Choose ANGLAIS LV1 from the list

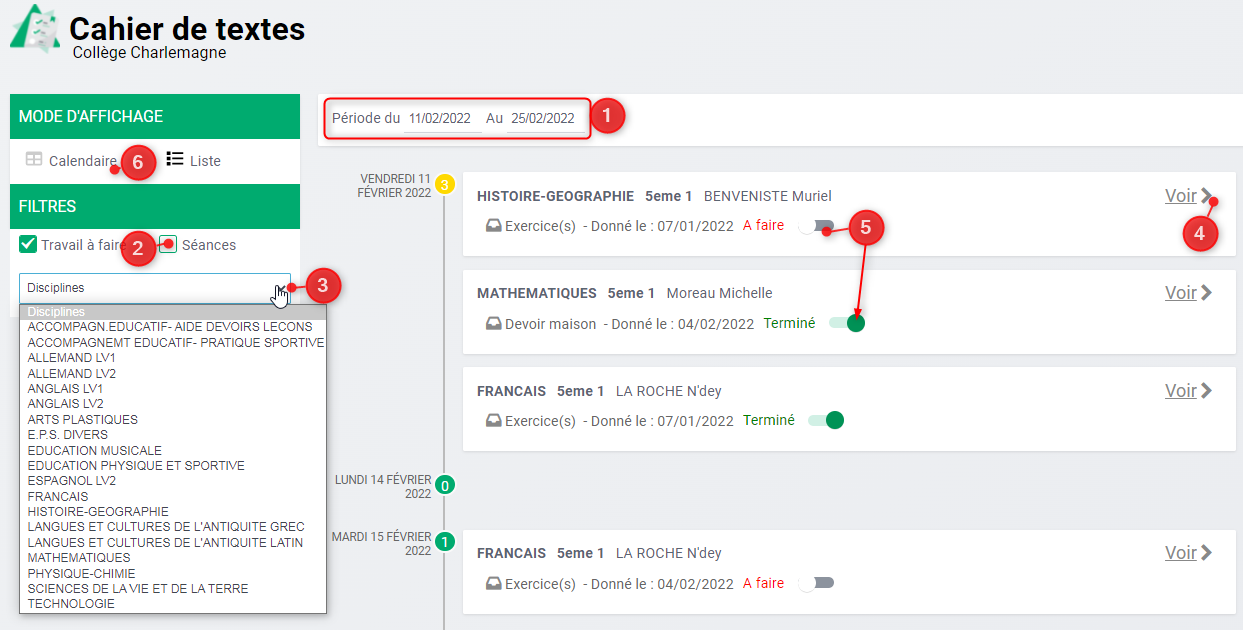click(65, 388)
